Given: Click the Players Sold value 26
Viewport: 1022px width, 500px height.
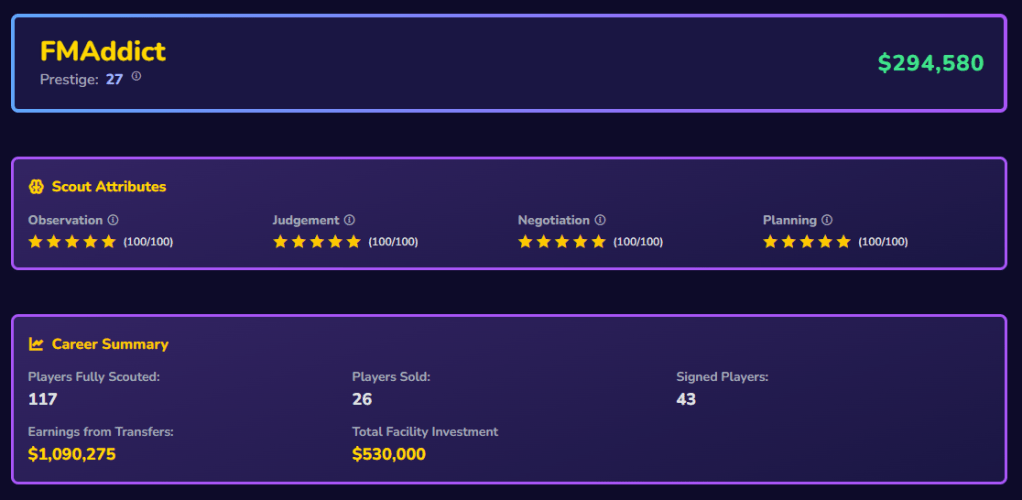Looking at the screenshot, I should (x=362, y=399).
